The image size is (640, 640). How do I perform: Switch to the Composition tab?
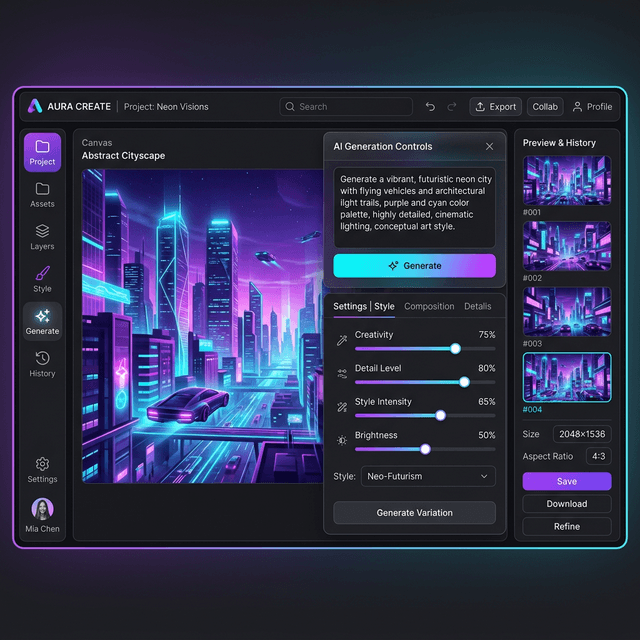click(x=429, y=307)
